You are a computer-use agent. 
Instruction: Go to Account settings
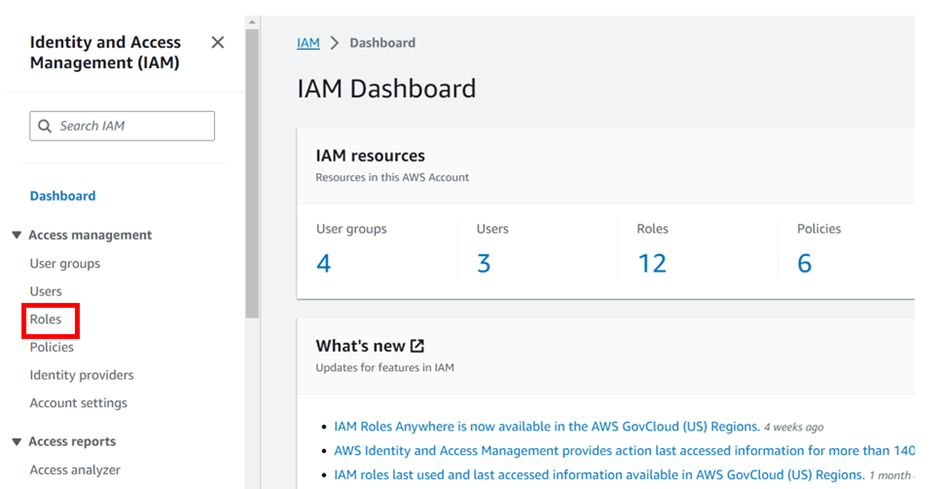[x=79, y=403]
